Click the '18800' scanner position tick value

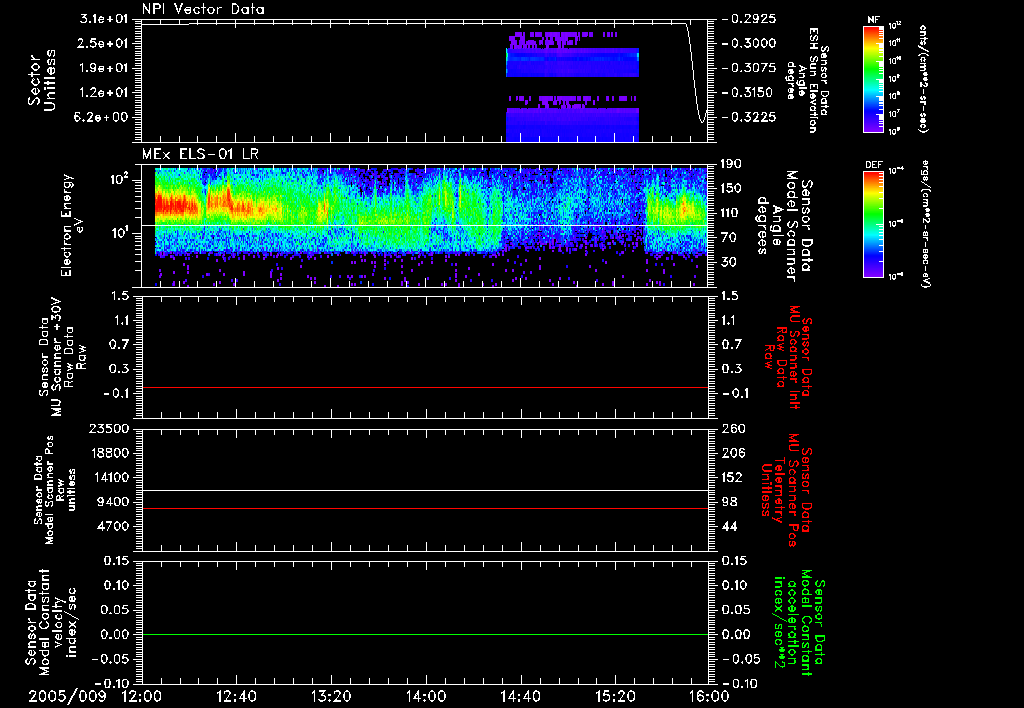coord(109,453)
